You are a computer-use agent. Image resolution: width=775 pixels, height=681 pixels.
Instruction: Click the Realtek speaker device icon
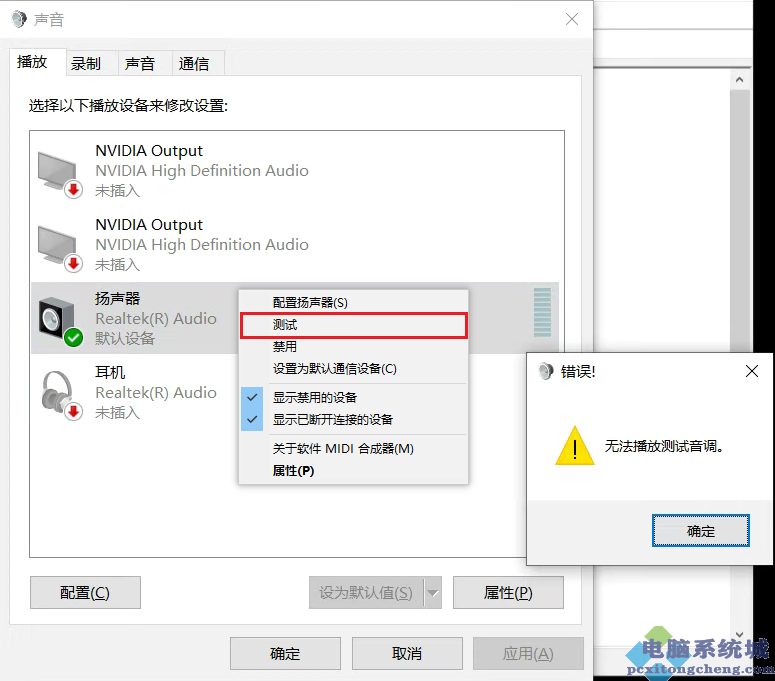click(59, 322)
